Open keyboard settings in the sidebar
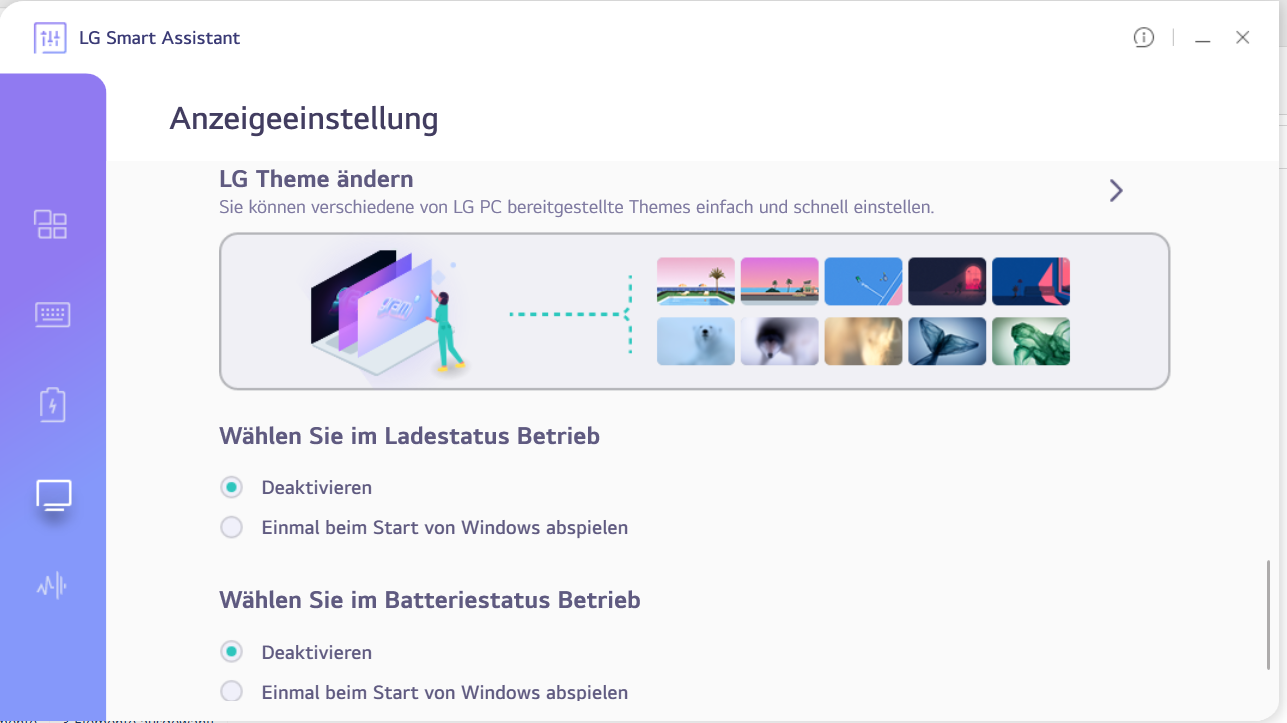 52,315
